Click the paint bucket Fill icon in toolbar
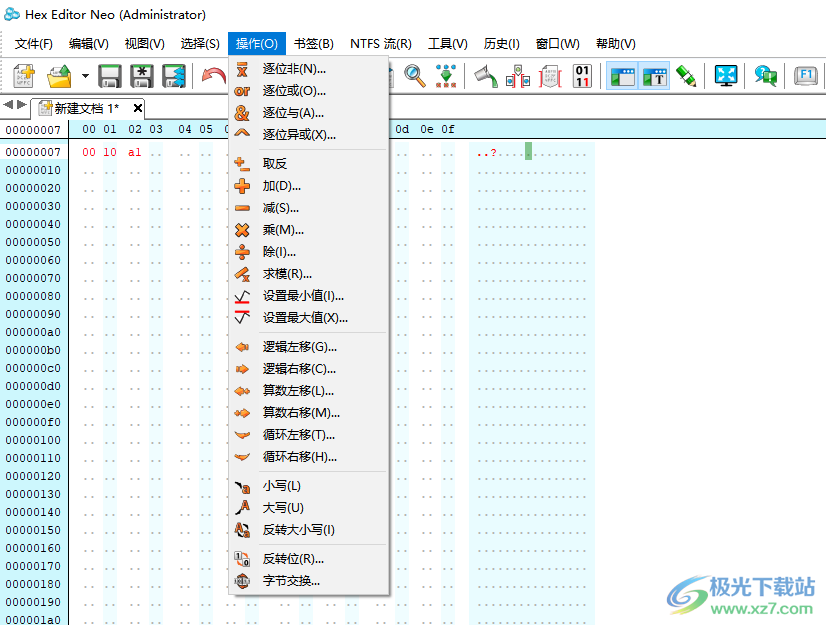The width and height of the screenshot is (826, 625). pos(486,76)
